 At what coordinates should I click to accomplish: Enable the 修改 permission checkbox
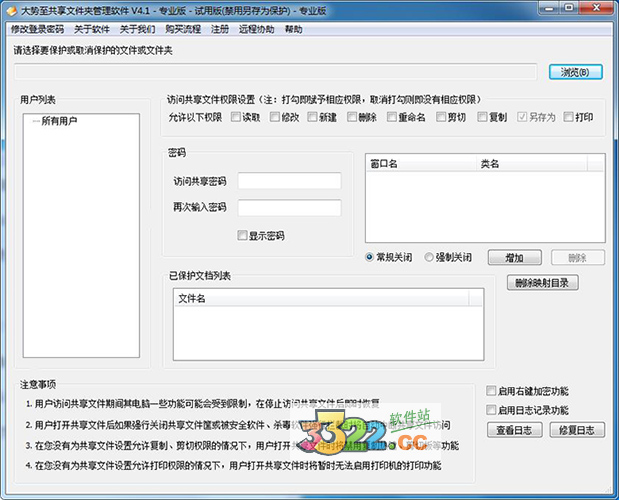275,117
